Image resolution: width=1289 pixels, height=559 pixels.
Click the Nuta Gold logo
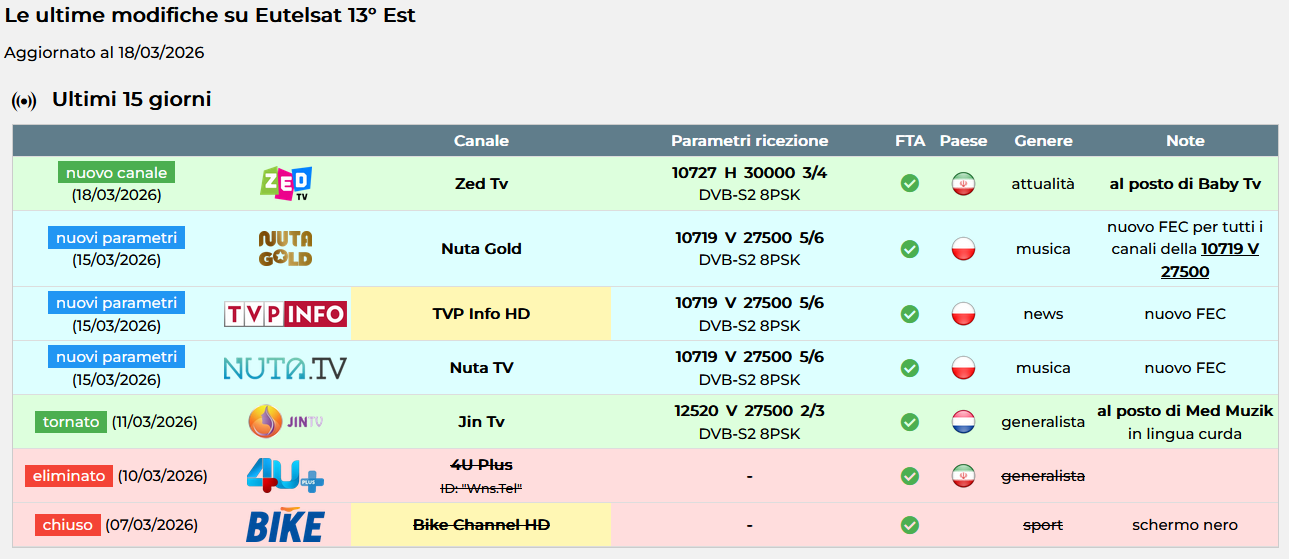click(x=285, y=248)
